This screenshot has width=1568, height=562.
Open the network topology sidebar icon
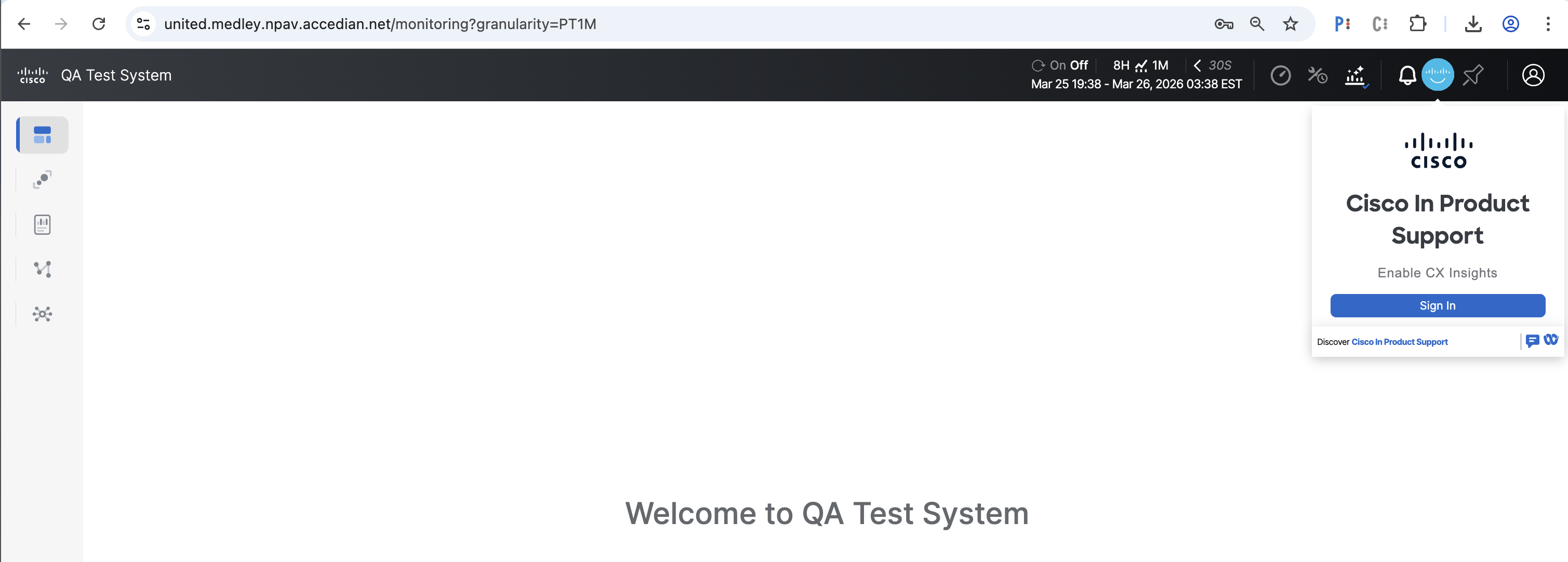(42, 314)
